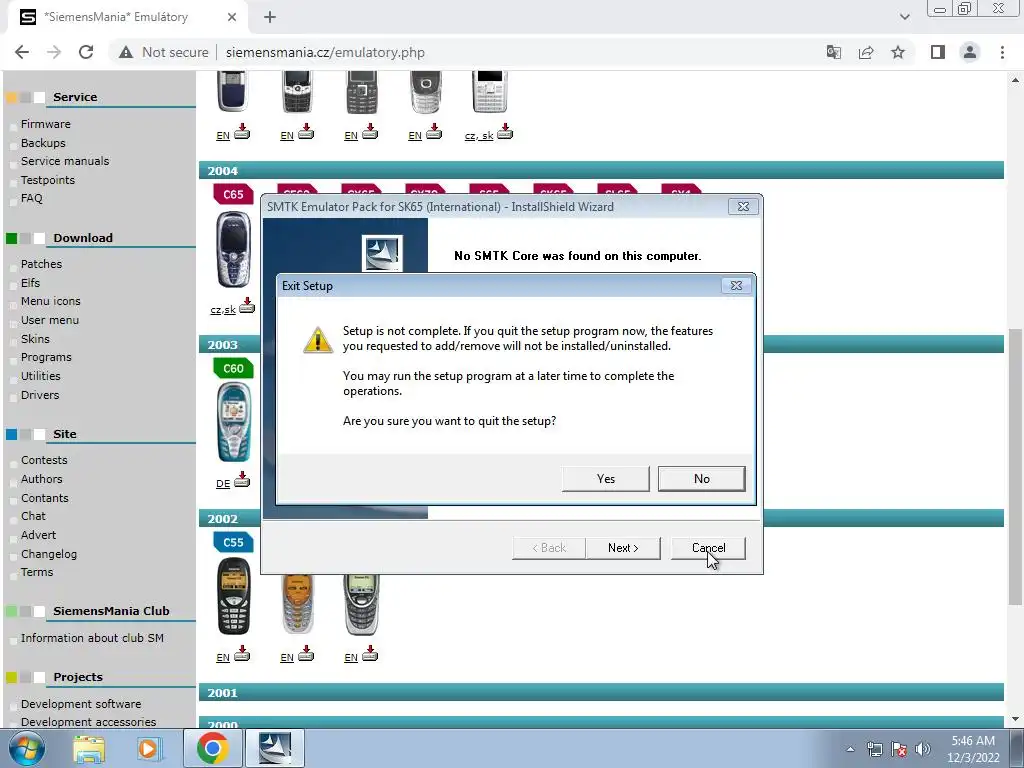Viewport: 1024px width, 768px height.
Task: Click No in Exit Setup dialog
Action: coord(701,479)
